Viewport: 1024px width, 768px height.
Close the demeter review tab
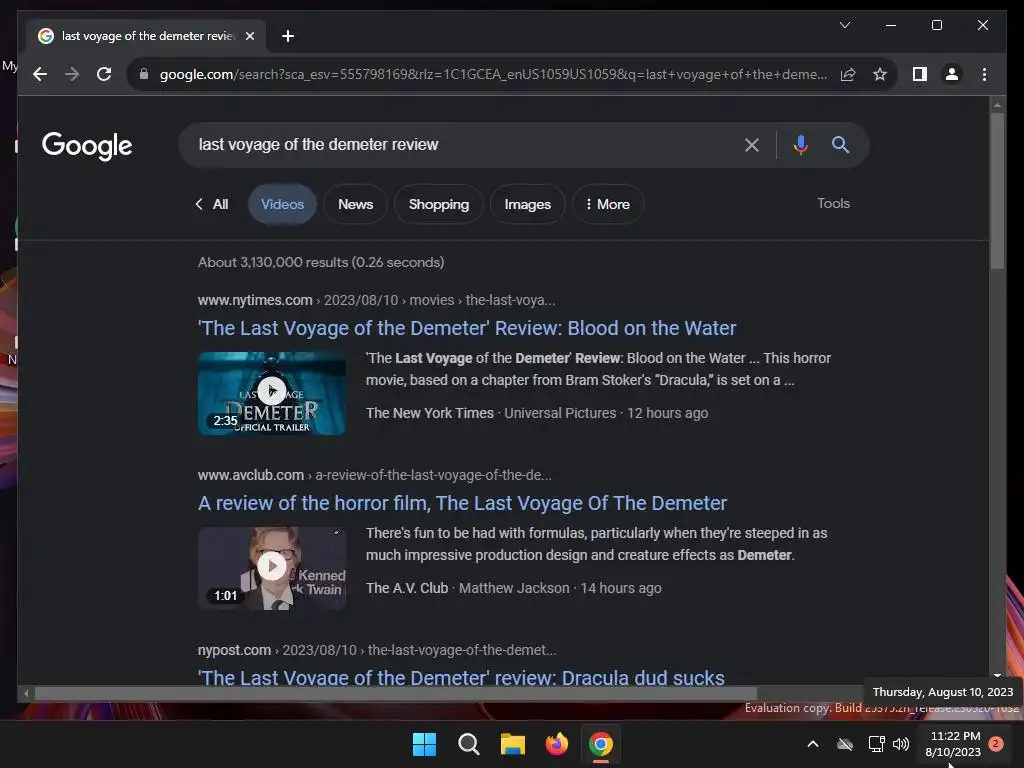249,36
